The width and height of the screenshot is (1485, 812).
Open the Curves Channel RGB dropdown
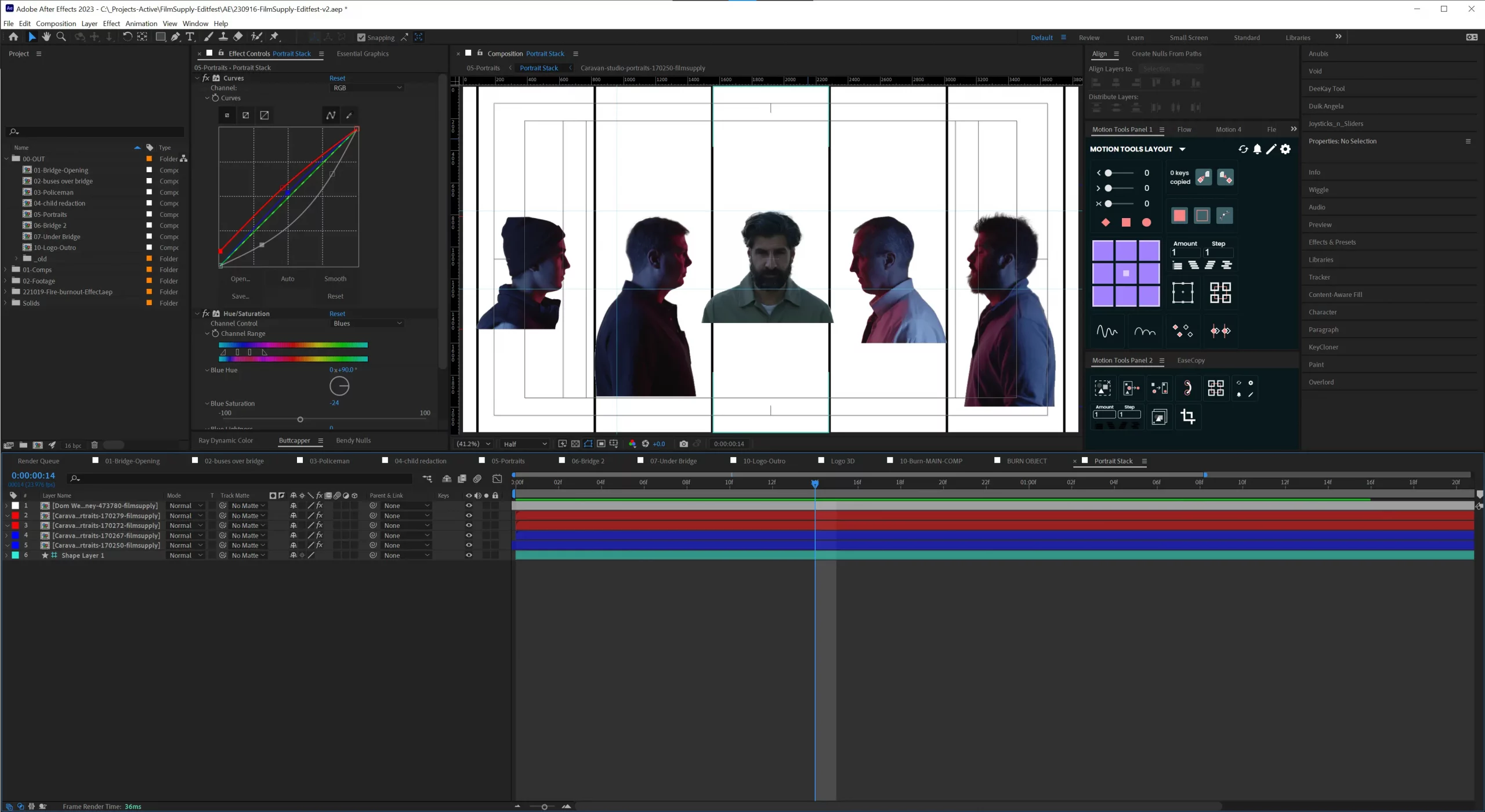367,88
